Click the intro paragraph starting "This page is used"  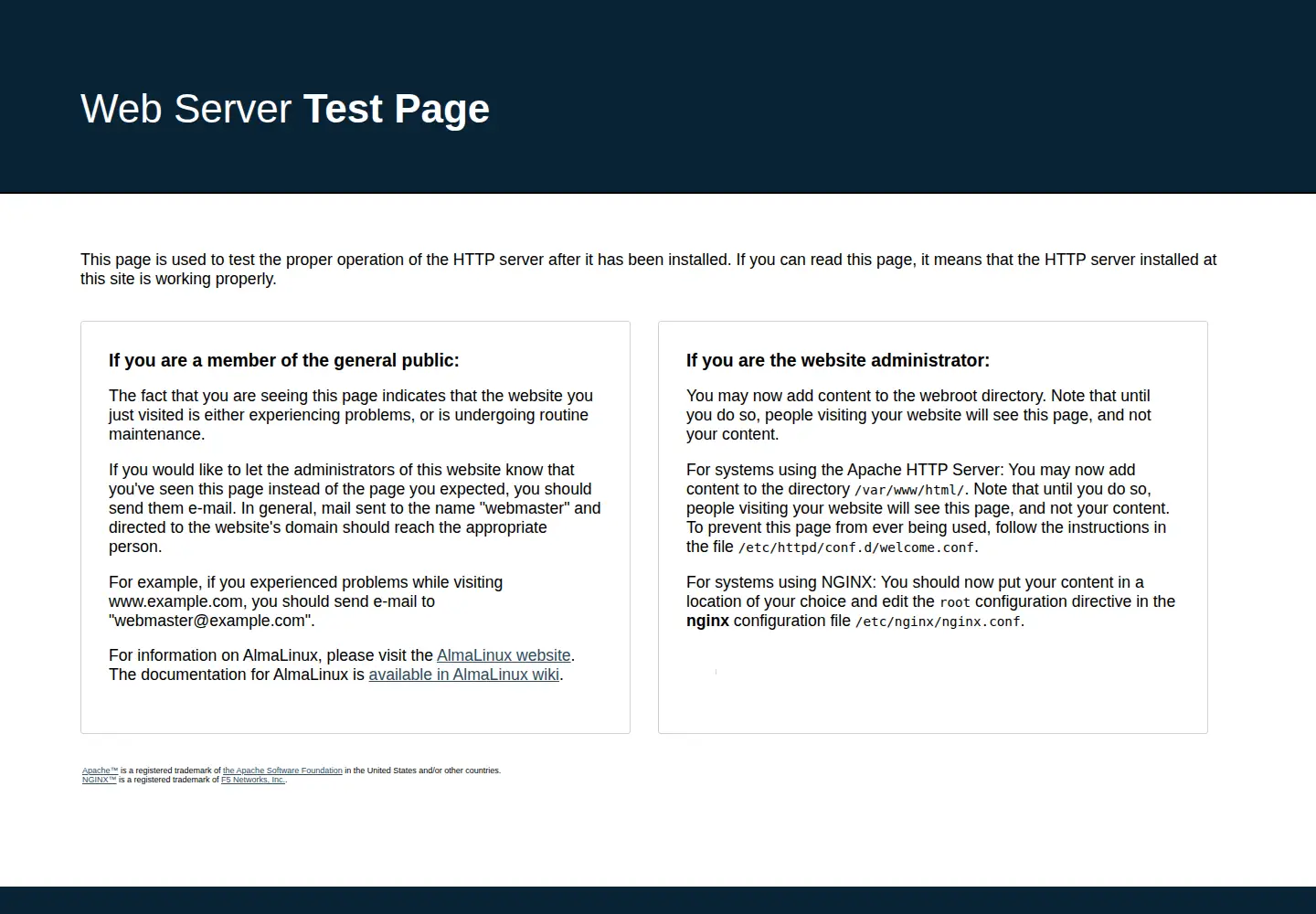(649, 269)
